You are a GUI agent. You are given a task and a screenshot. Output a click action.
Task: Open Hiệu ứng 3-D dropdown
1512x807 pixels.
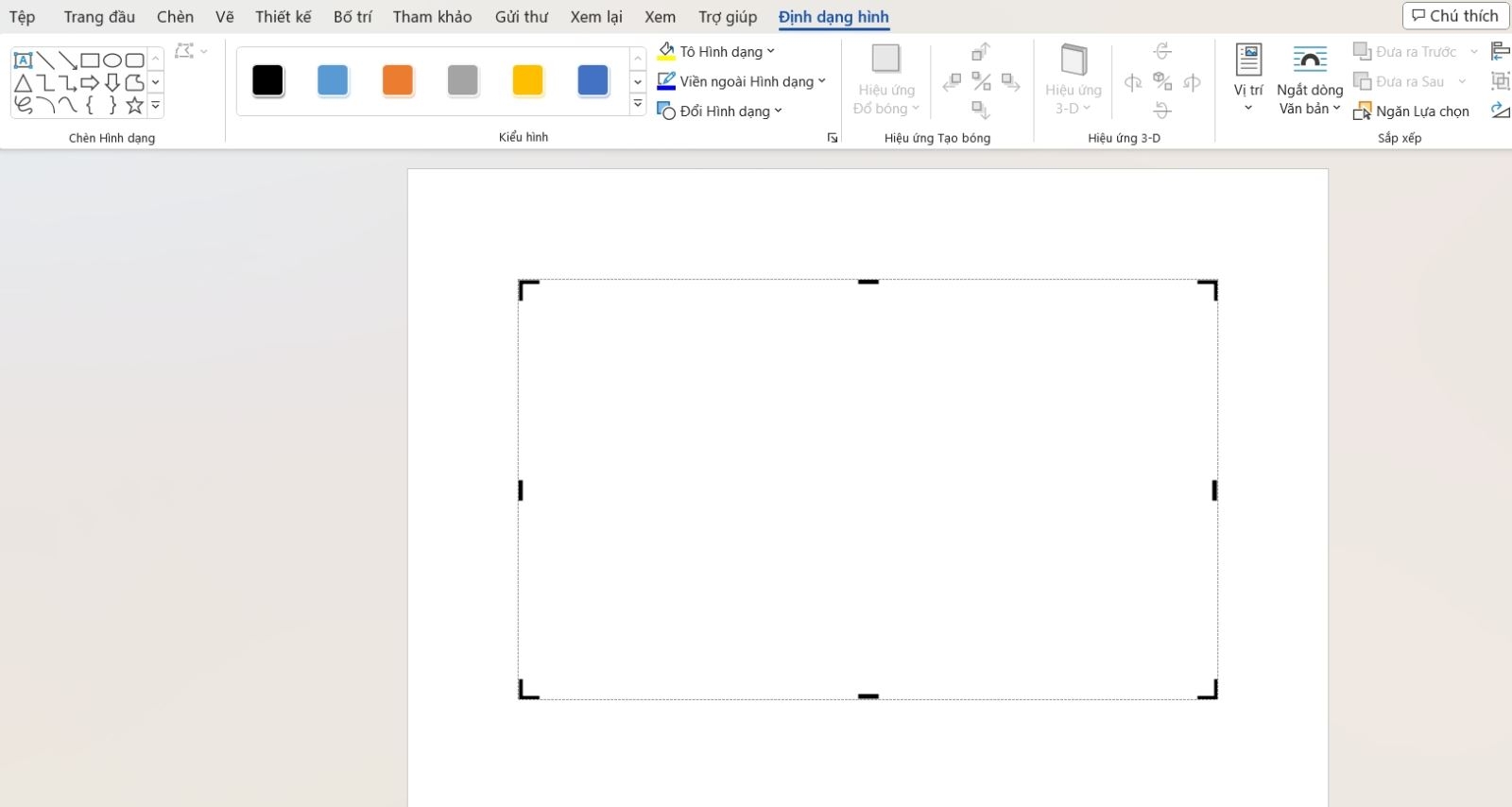pos(1074,80)
